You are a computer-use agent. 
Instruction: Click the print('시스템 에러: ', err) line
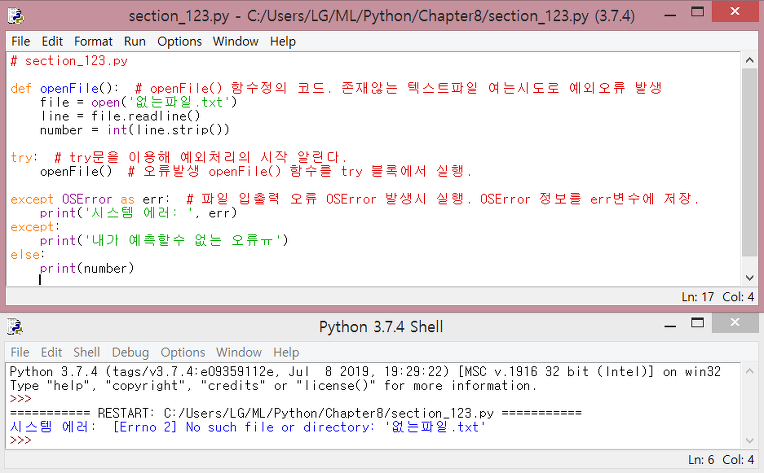(138, 213)
